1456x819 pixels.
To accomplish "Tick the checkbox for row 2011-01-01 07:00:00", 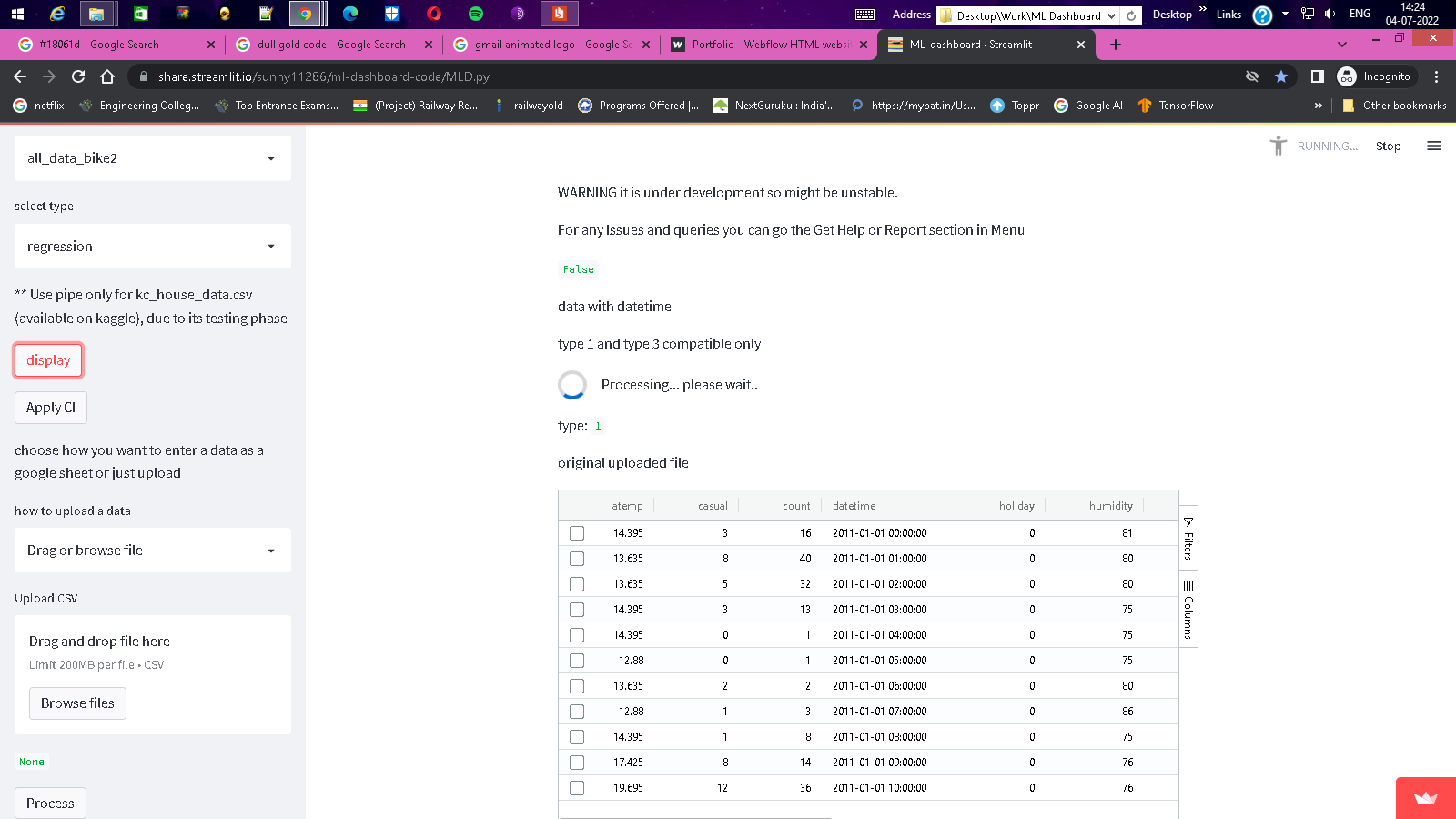I will click(x=577, y=712).
